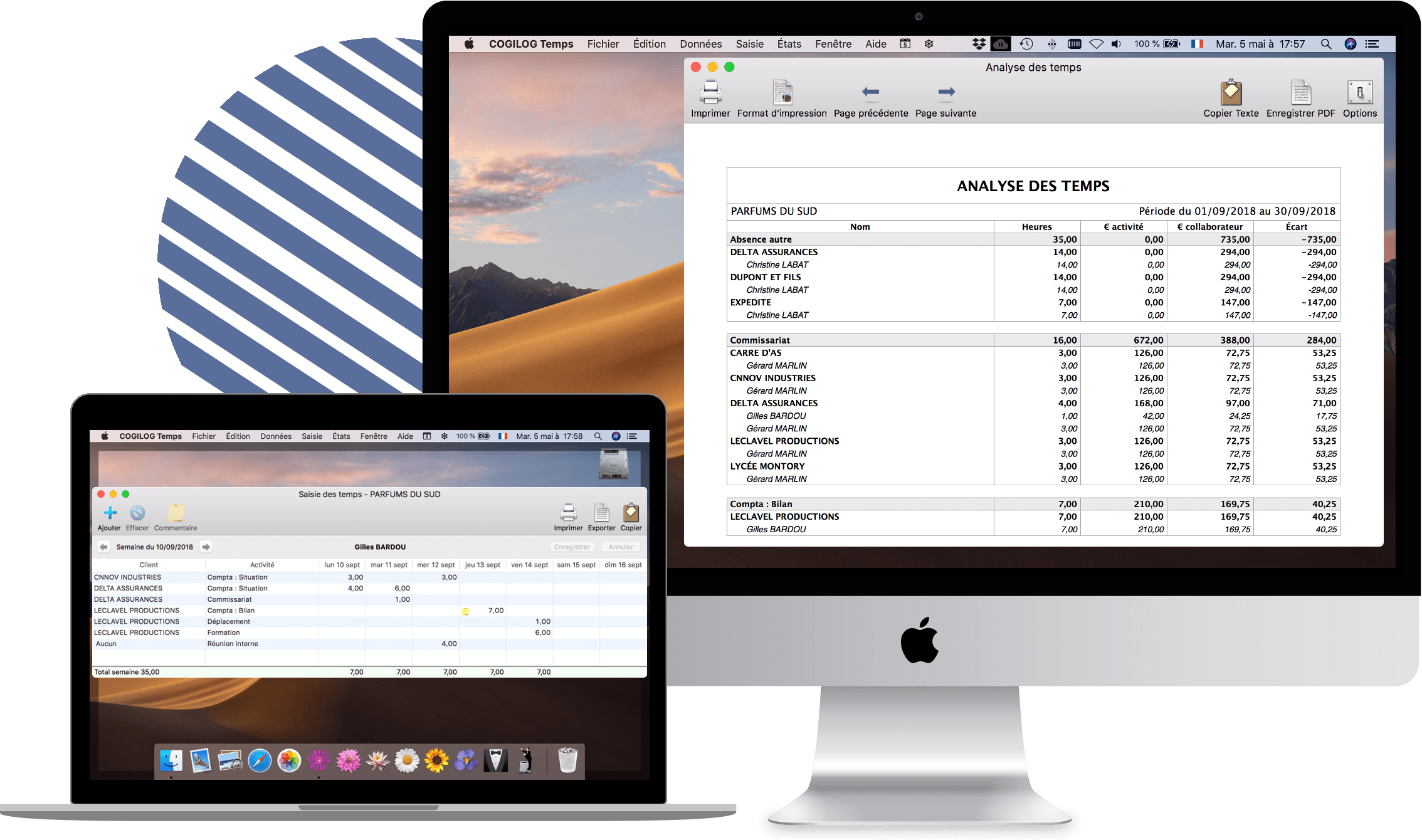The image size is (1422, 840).
Task: Go to next week with right arrow button
Action: click(206, 547)
